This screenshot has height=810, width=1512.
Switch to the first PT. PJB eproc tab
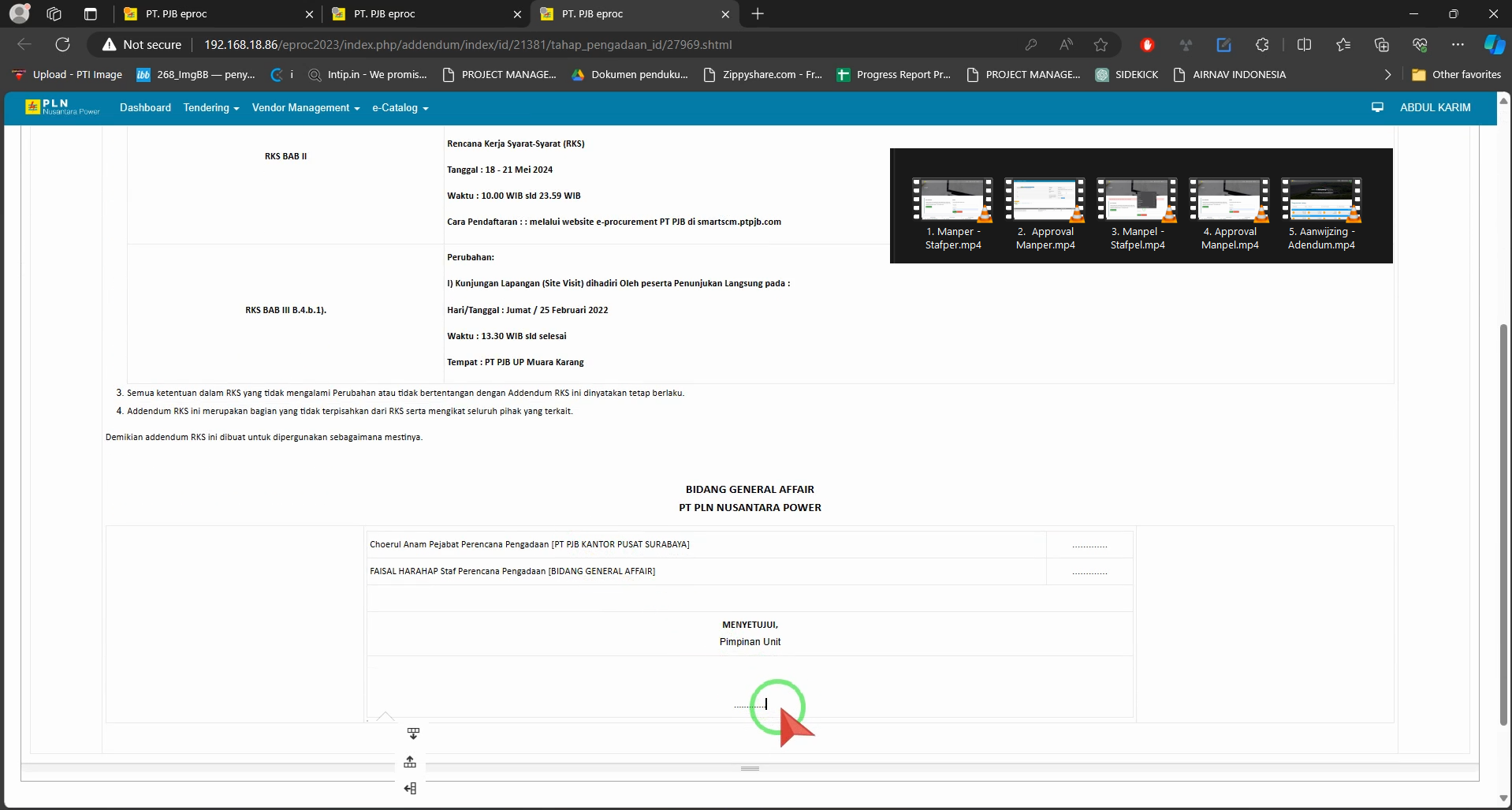tap(213, 14)
